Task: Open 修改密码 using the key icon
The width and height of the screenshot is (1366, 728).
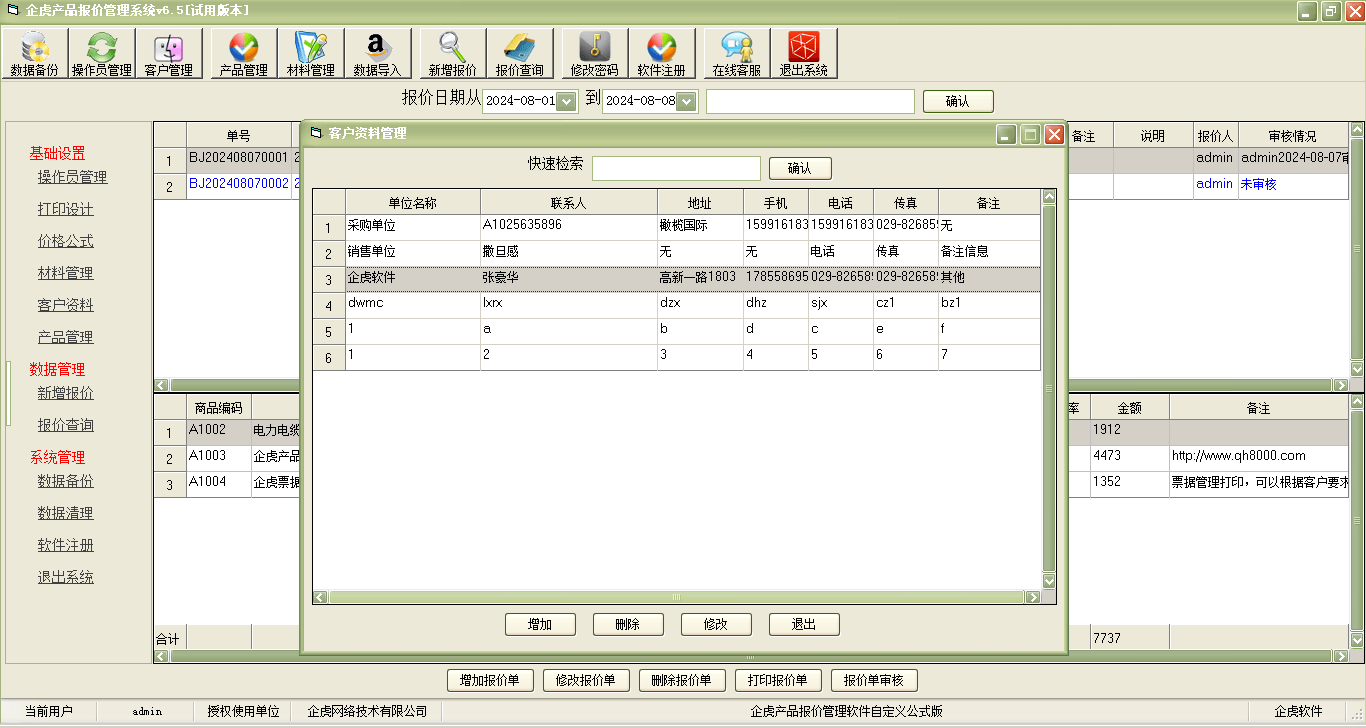Action: tap(596, 52)
